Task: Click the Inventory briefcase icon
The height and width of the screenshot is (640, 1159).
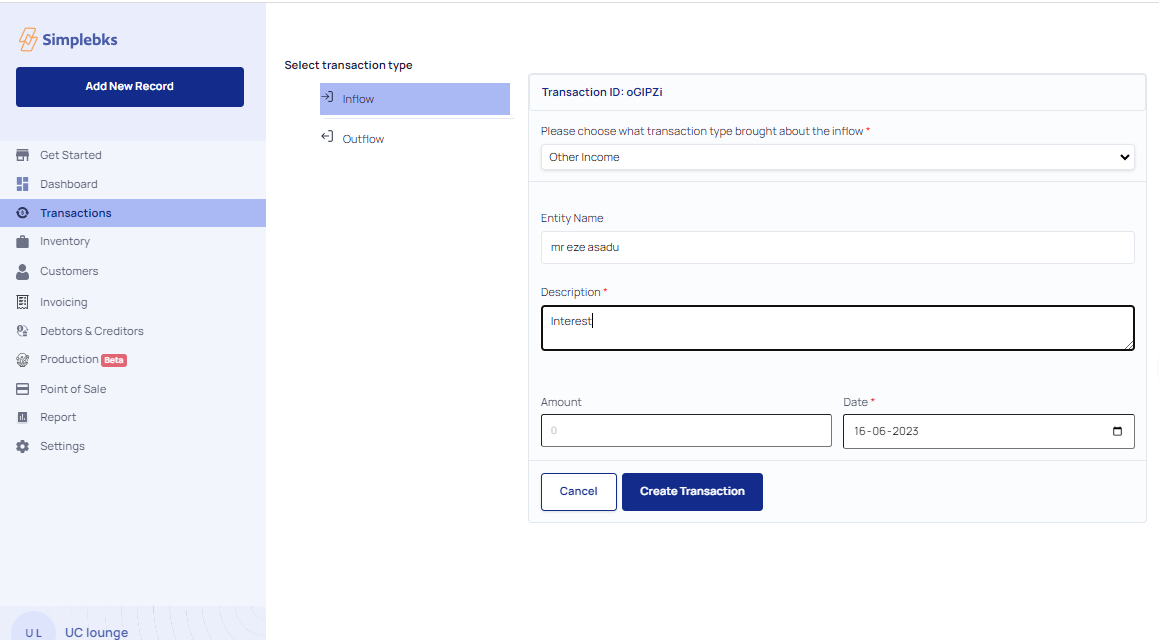Action: point(23,242)
